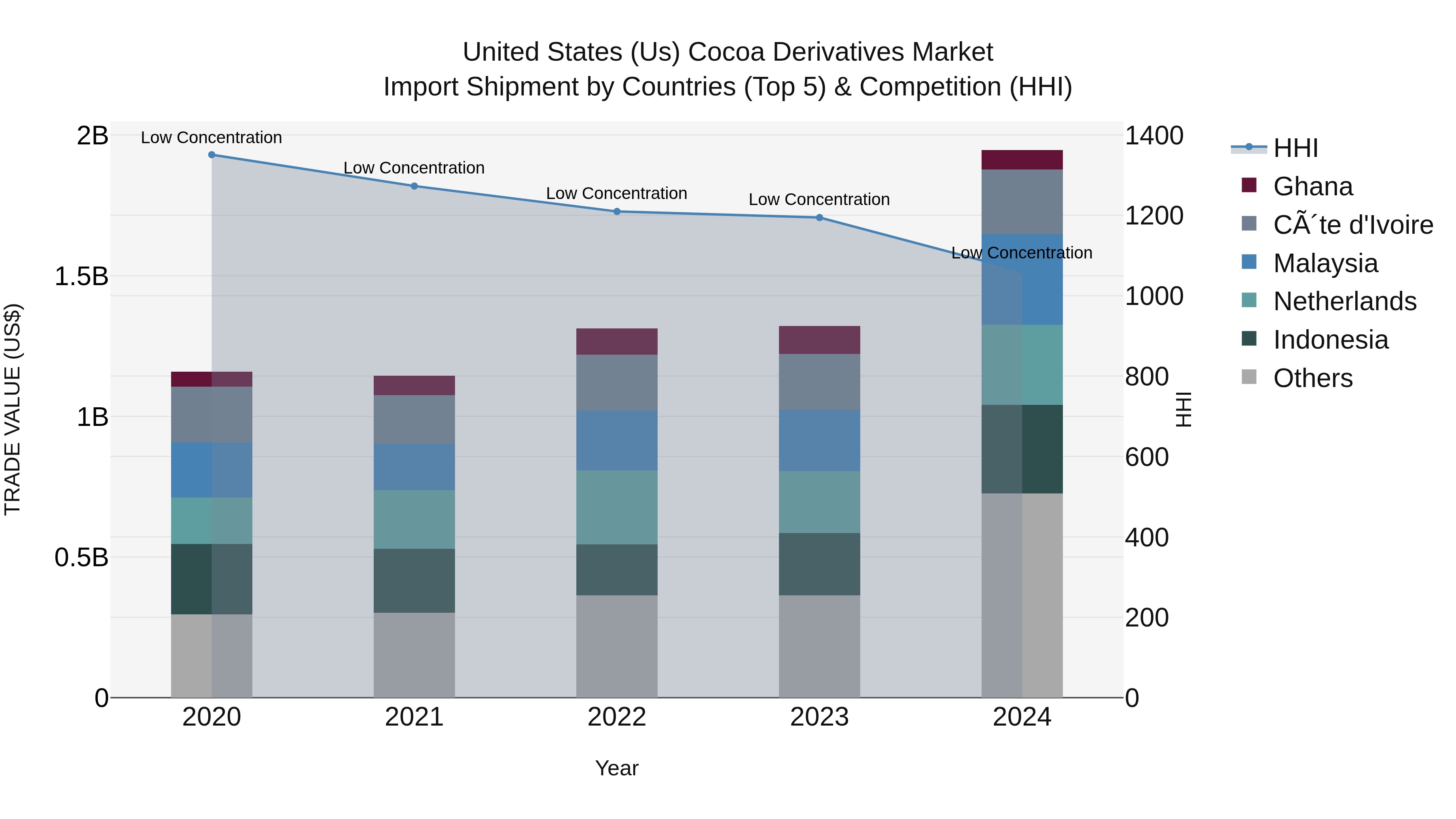
Task: Click the 2020 x-axis label
Action: (212, 717)
